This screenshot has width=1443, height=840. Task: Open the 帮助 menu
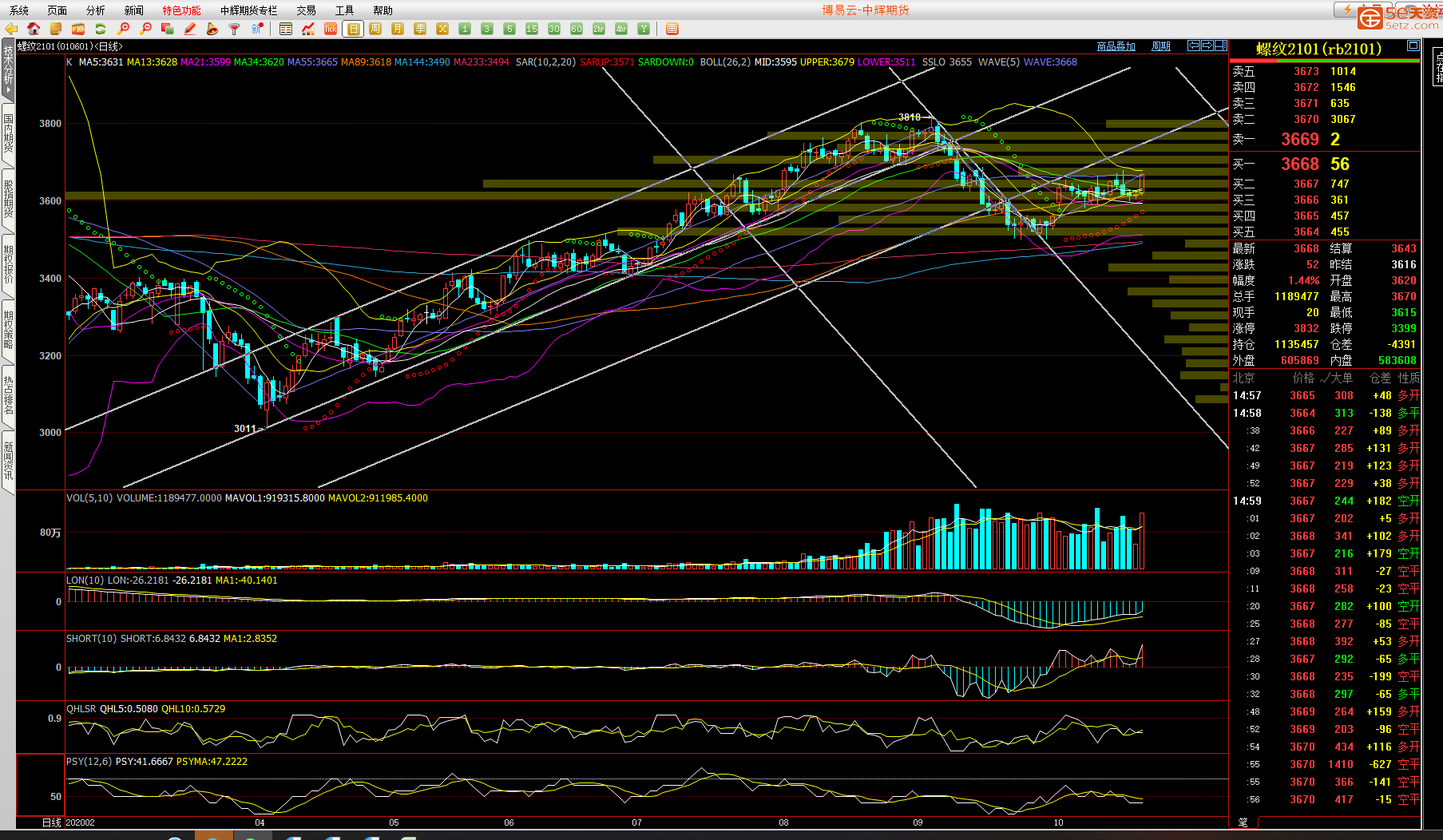tap(383, 10)
